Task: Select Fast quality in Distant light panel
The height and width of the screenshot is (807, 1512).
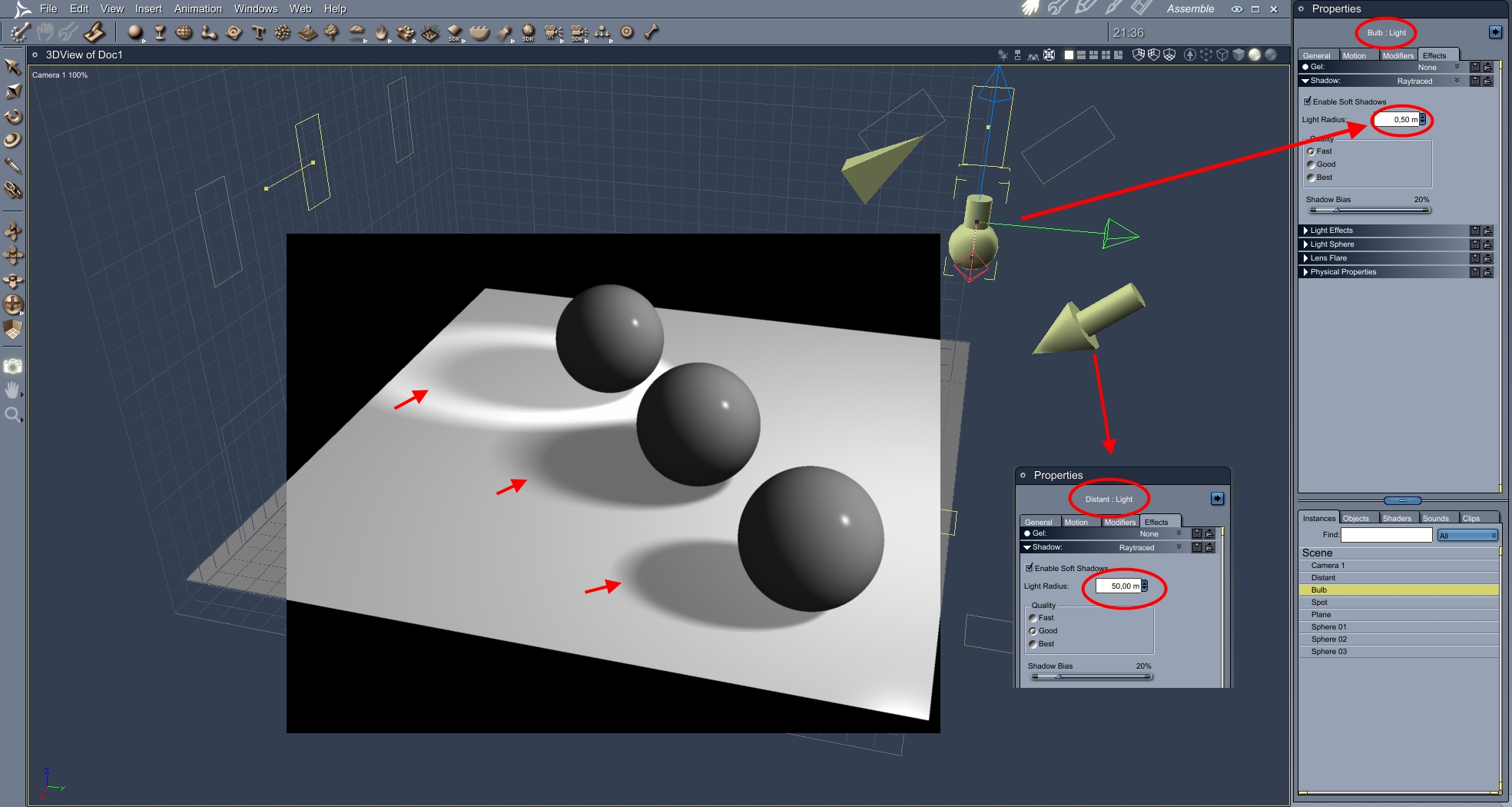Action: pos(1033,618)
